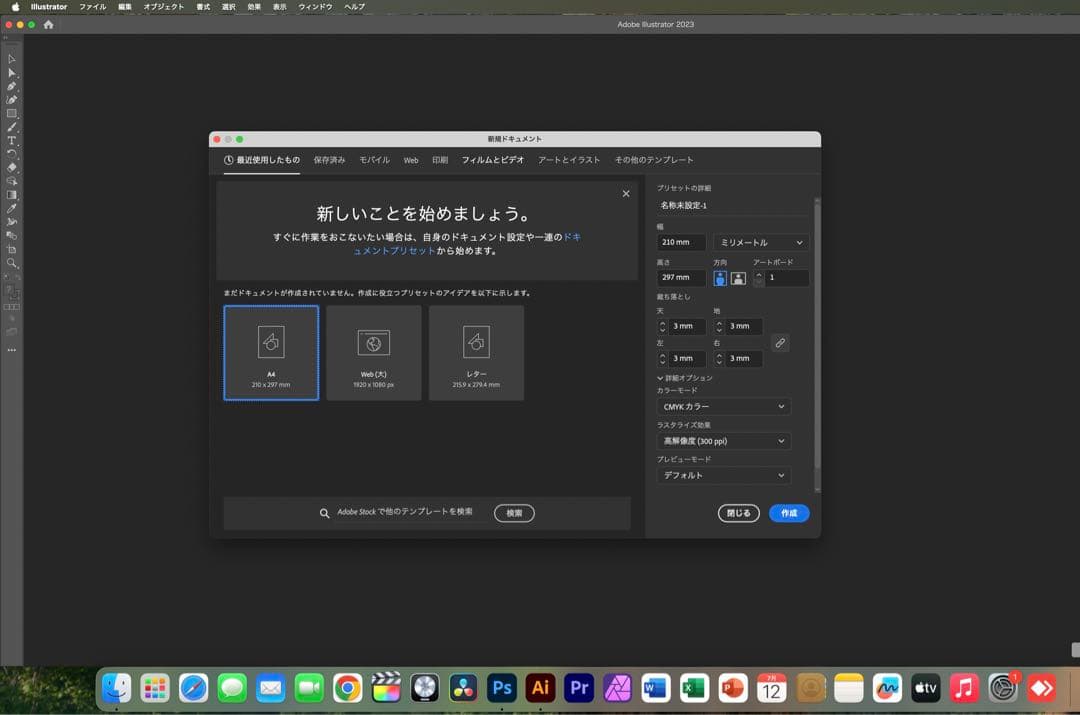Screen dimensions: 1080x715
Task: Select the Rectangle tool
Action: [x=12, y=111]
